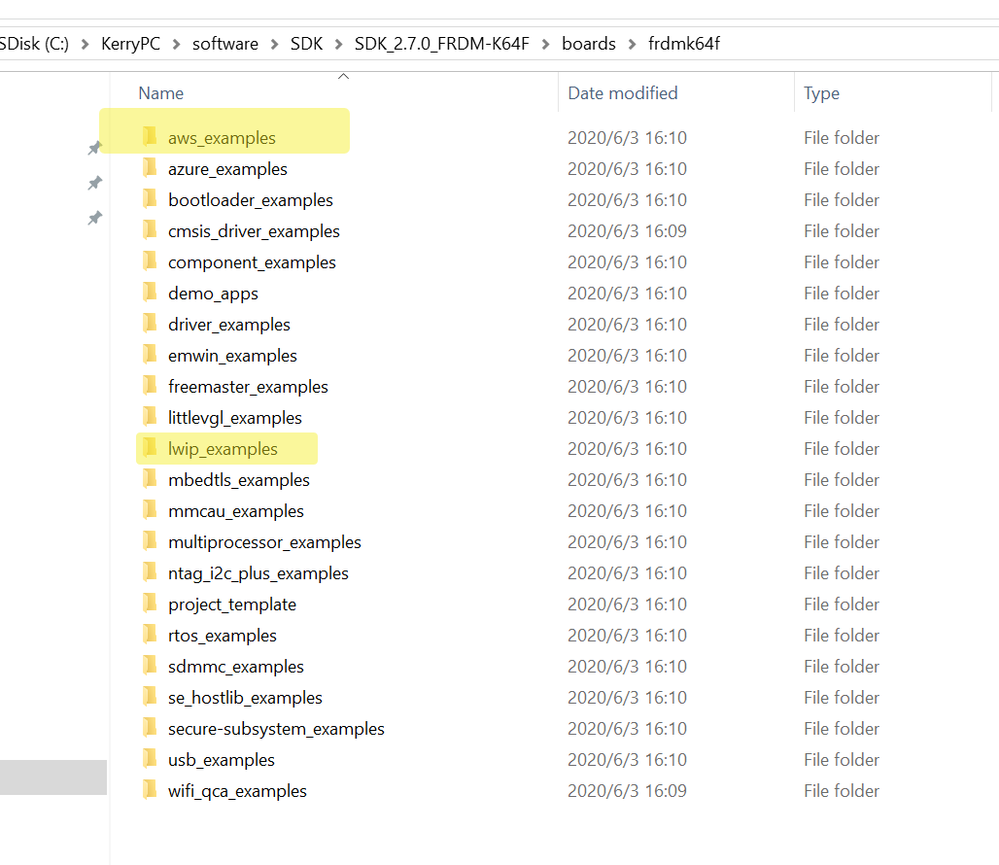999x865 pixels.
Task: Expand the chevron after KerryPC in the path
Action: (x=176, y=44)
